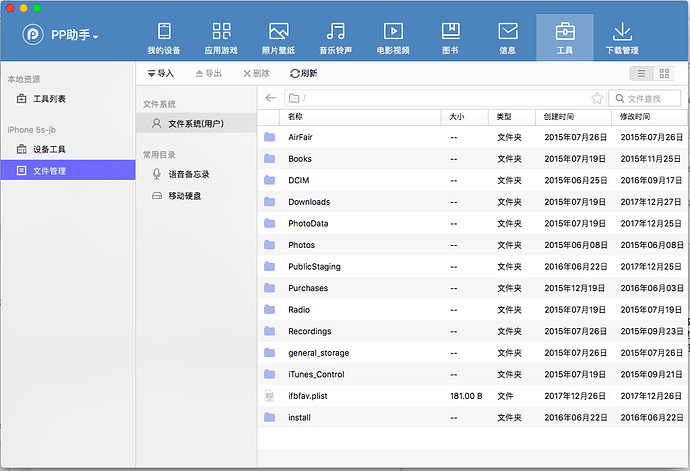Open the 电影视频 video section
Screen dimensions: 690x471
point(393,38)
